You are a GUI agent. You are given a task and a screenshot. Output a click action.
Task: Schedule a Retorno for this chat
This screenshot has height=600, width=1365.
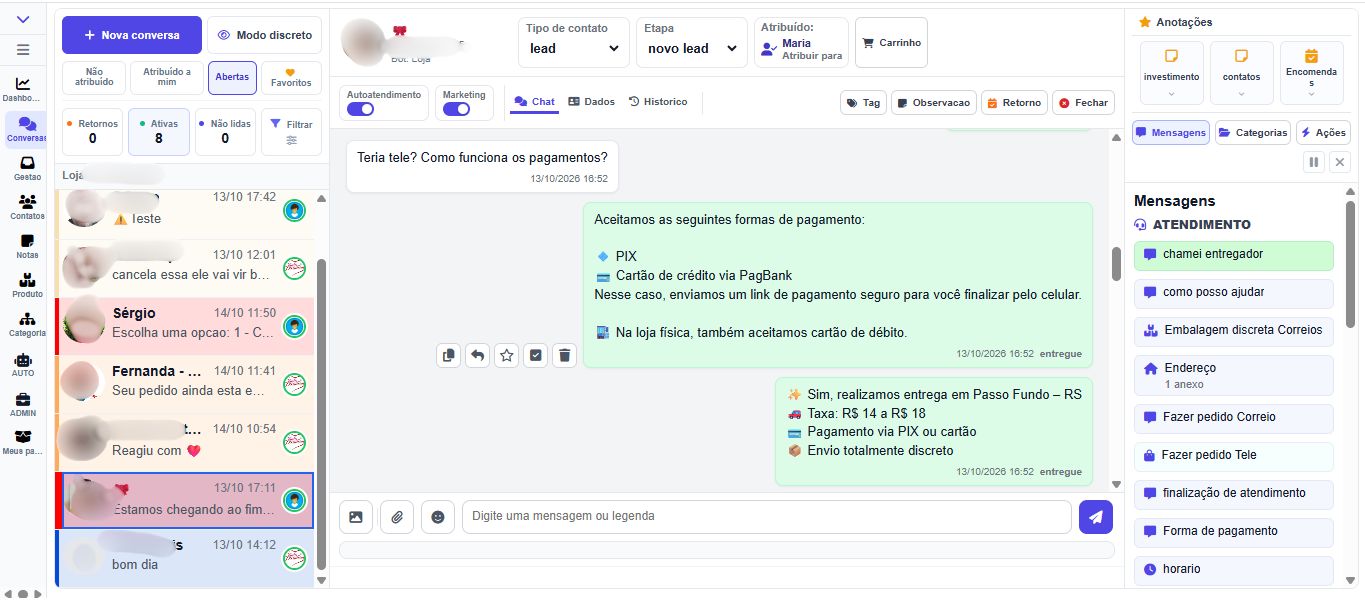(x=1014, y=102)
